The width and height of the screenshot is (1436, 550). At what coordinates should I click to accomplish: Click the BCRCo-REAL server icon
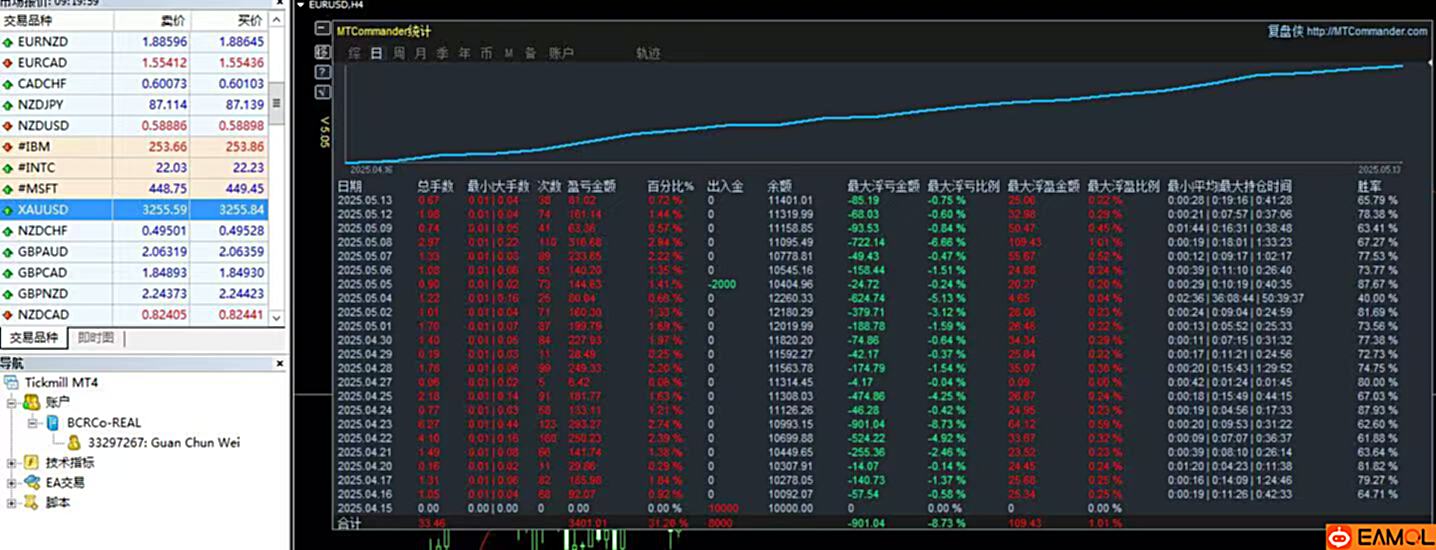pos(54,422)
